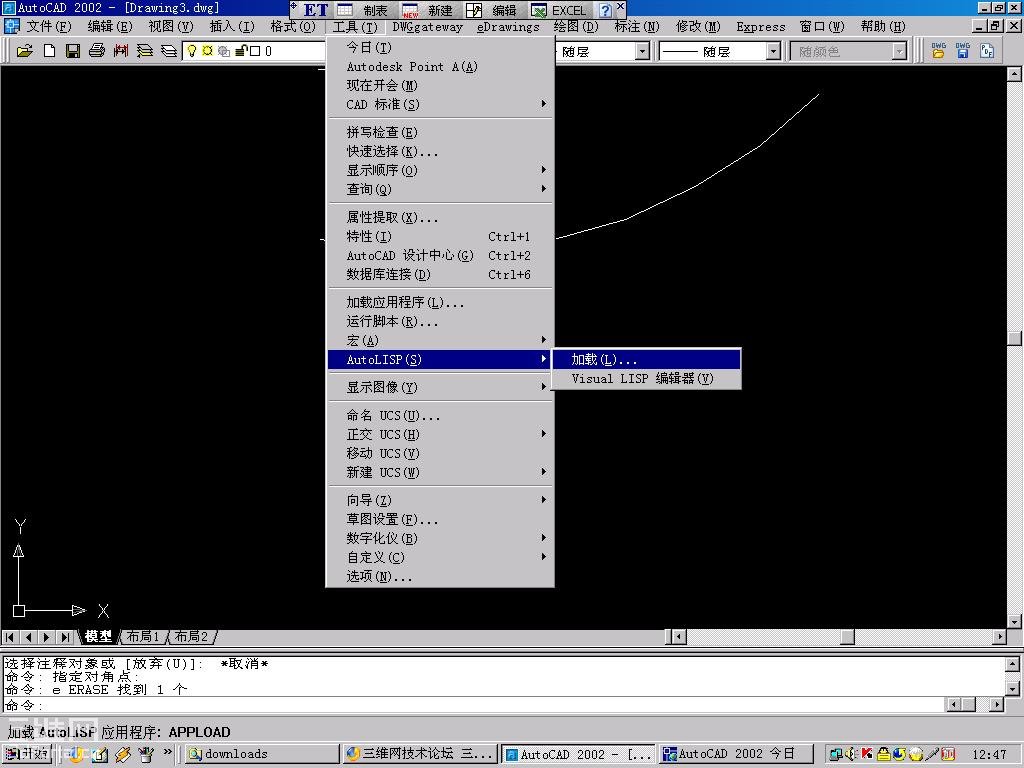Click the downloads taskbar button

261,754
